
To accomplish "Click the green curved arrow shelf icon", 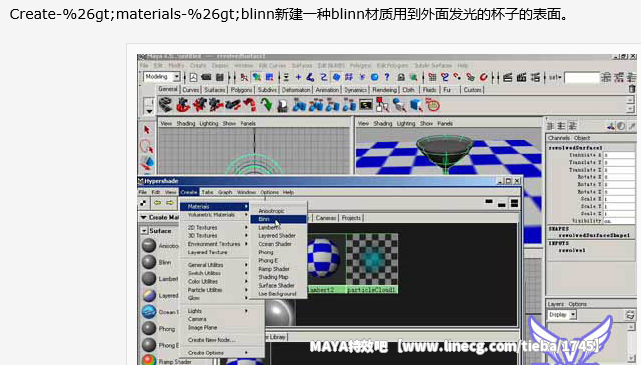I will (x=267, y=105).
